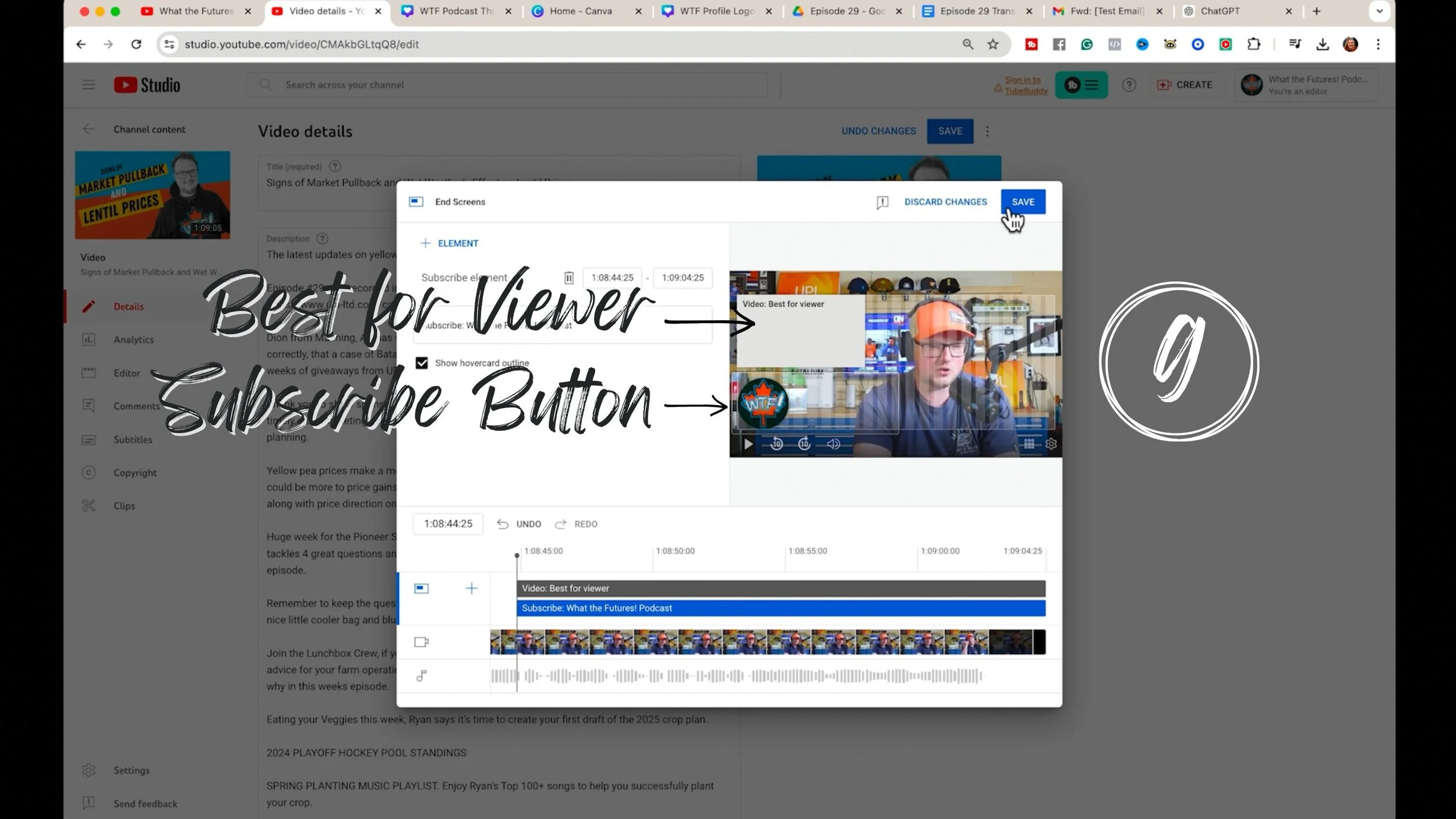Open Chrome downloads icon
The height and width of the screenshot is (819, 1456).
[x=1323, y=44]
